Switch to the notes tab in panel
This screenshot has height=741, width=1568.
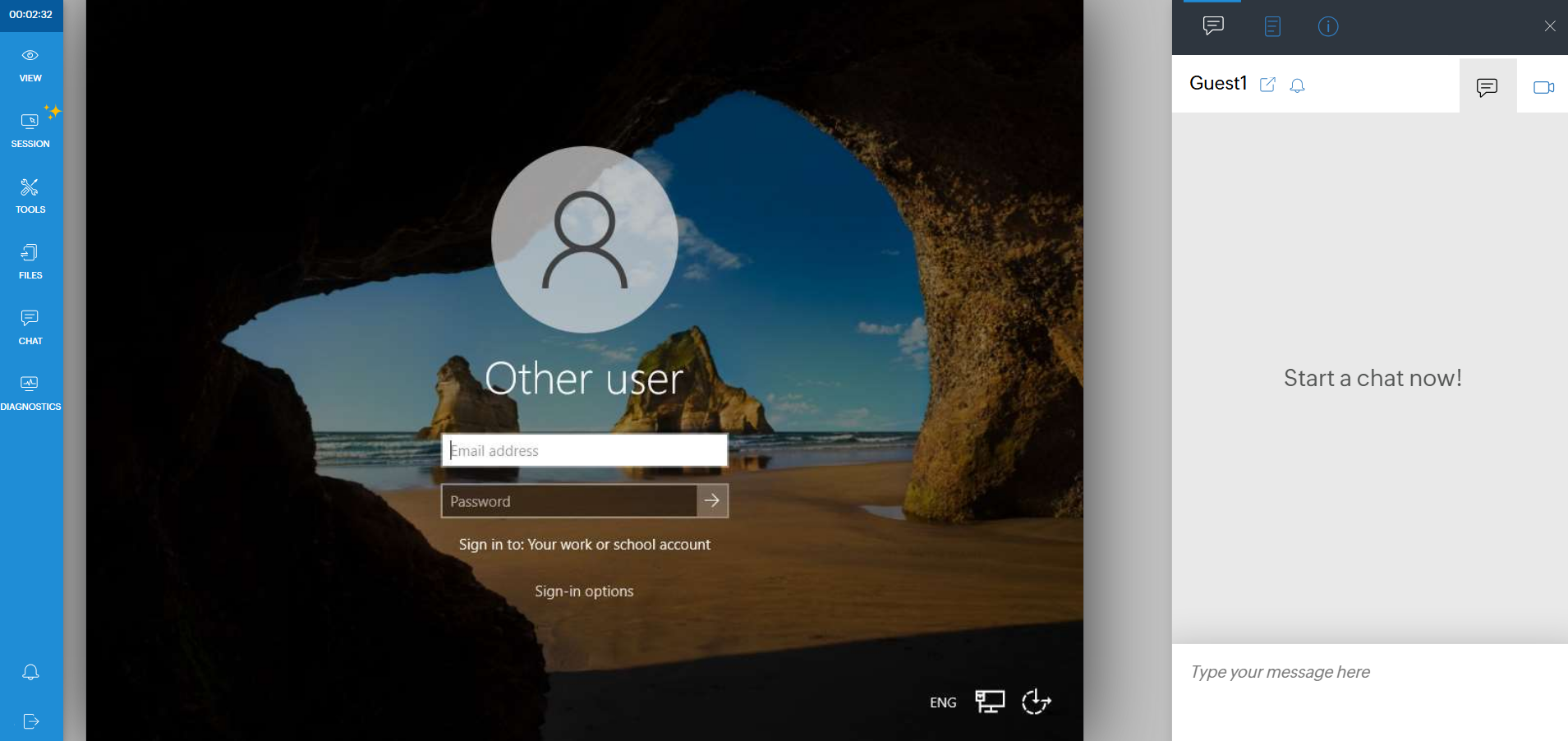[1271, 26]
